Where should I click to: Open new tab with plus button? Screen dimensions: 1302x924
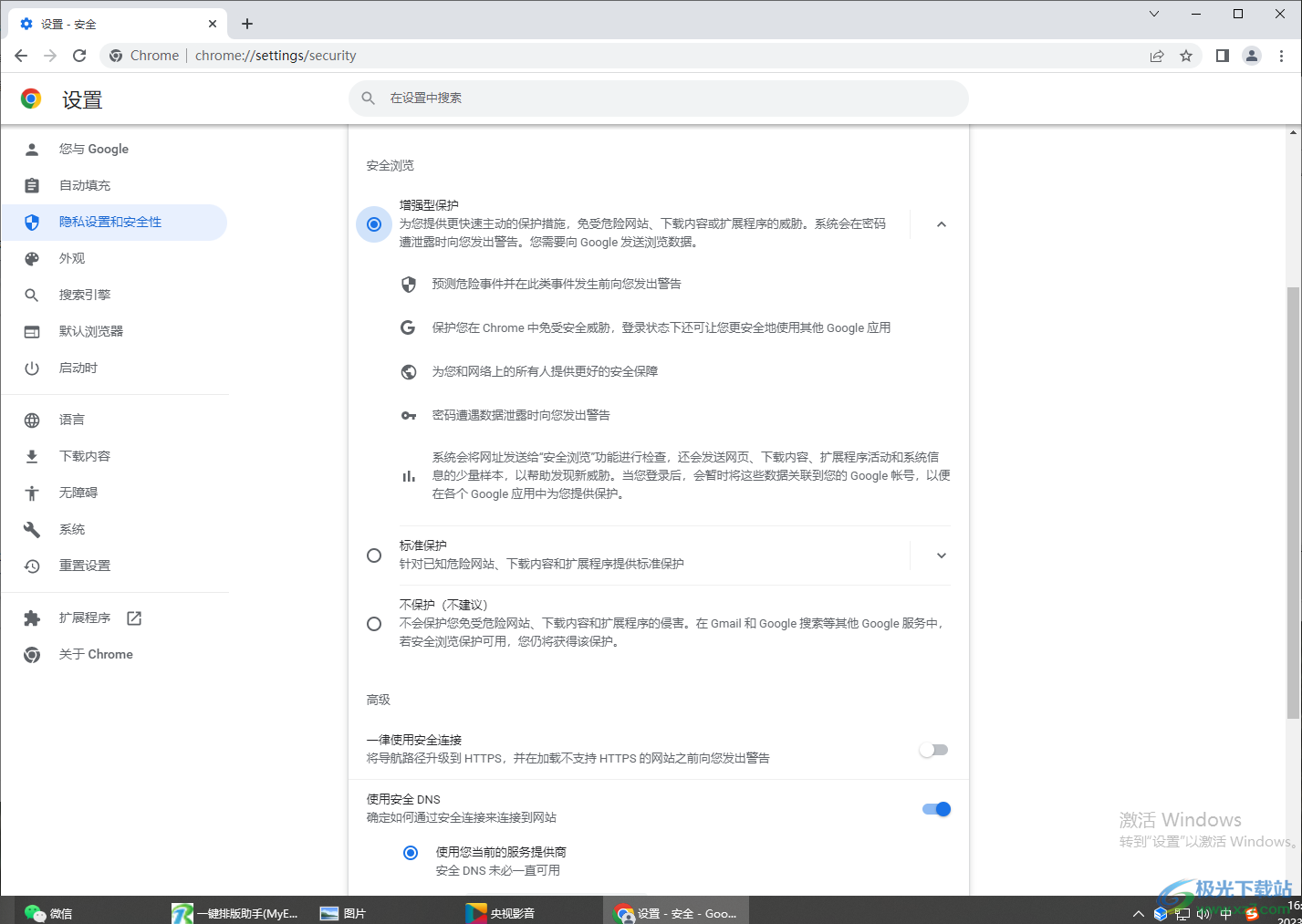coord(247,24)
